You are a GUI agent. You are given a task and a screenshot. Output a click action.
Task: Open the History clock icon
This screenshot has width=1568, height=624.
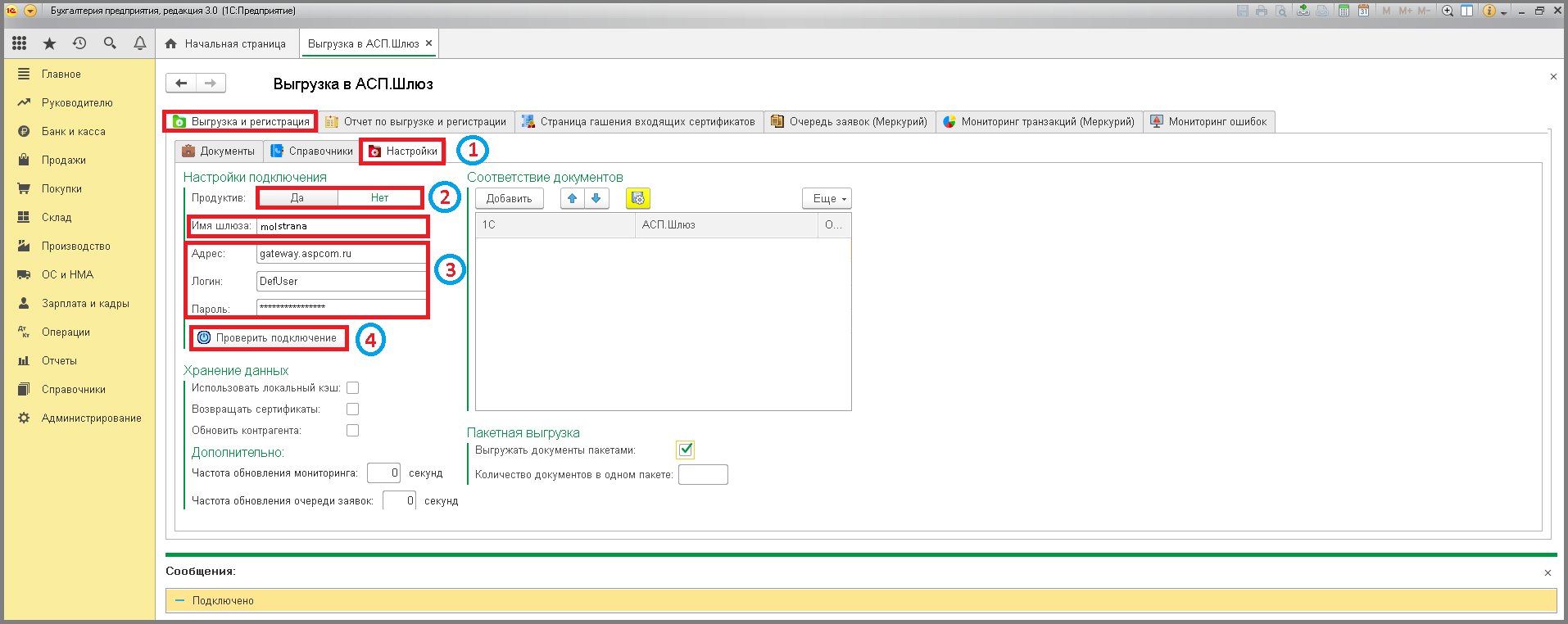click(x=79, y=43)
